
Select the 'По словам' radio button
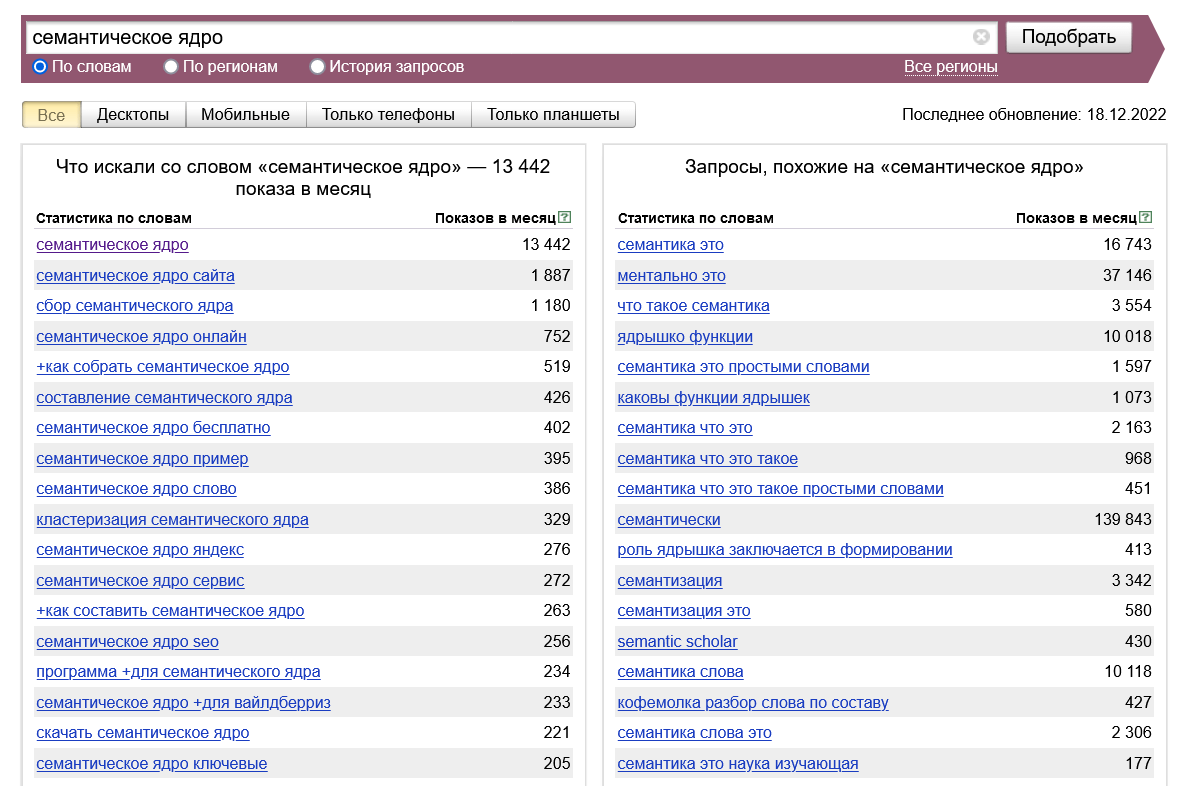point(41,67)
